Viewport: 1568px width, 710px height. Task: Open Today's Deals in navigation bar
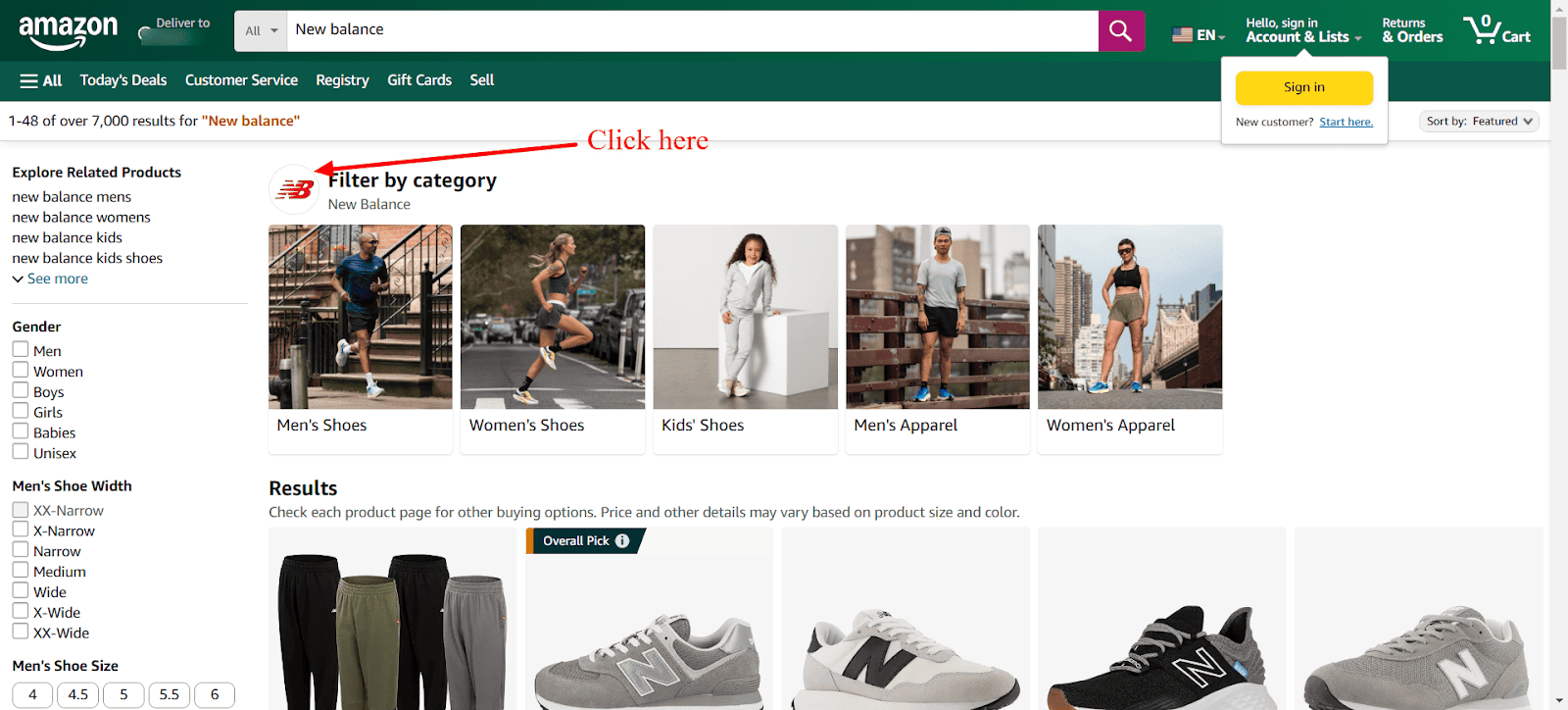123,80
